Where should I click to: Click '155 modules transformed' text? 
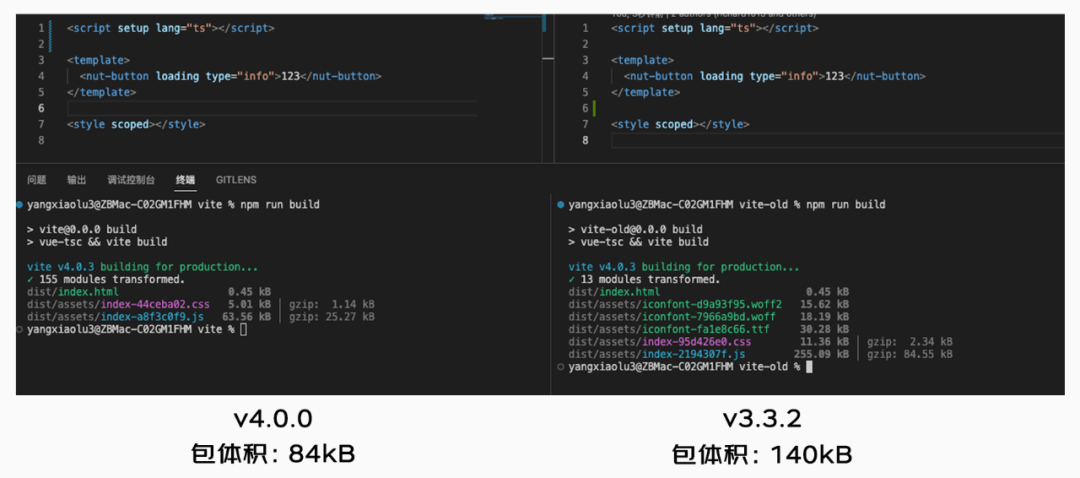[x=112, y=280]
